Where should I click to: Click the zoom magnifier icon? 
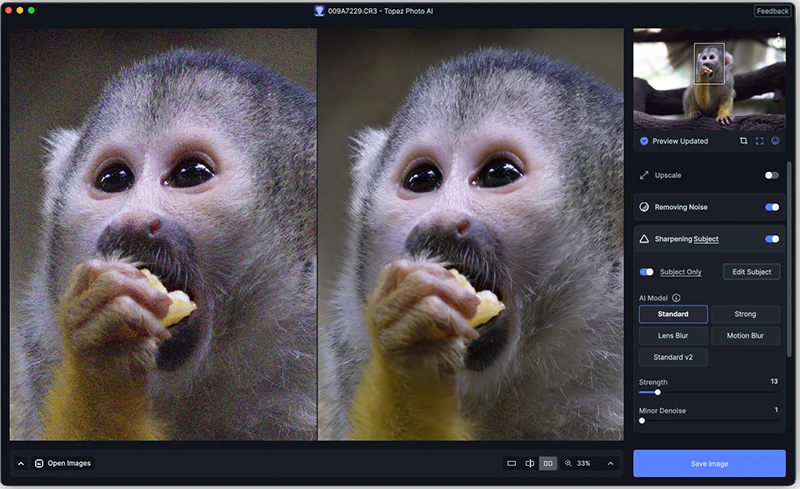pyautogui.click(x=569, y=463)
